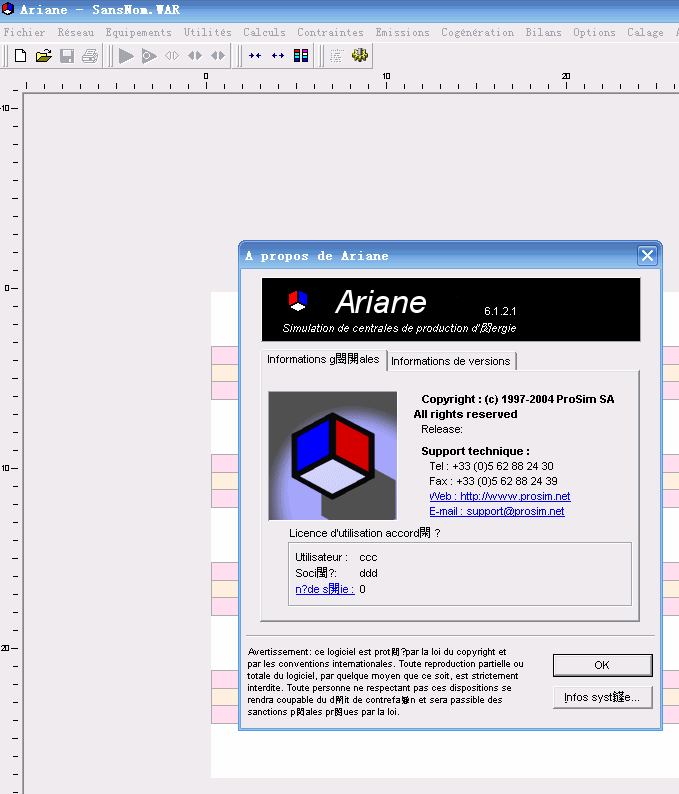Close the A propos de Ariane dialog
The image size is (679, 794).
pos(647,255)
